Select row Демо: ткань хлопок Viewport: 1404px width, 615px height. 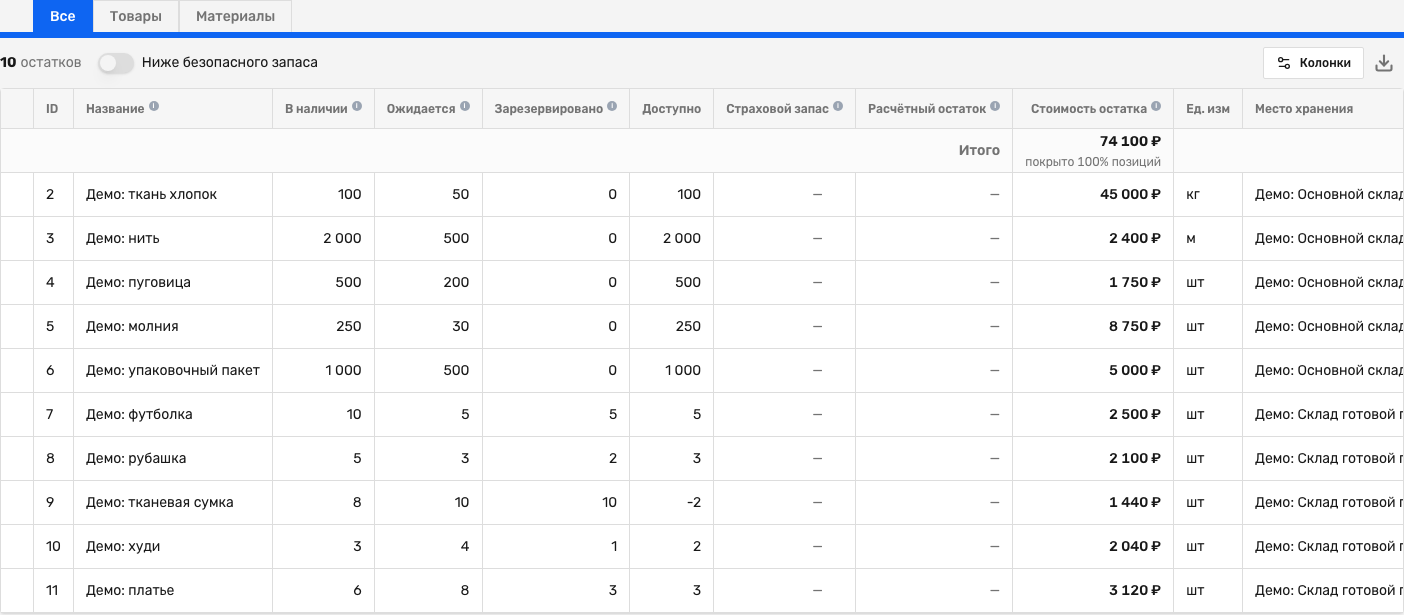click(x=702, y=194)
